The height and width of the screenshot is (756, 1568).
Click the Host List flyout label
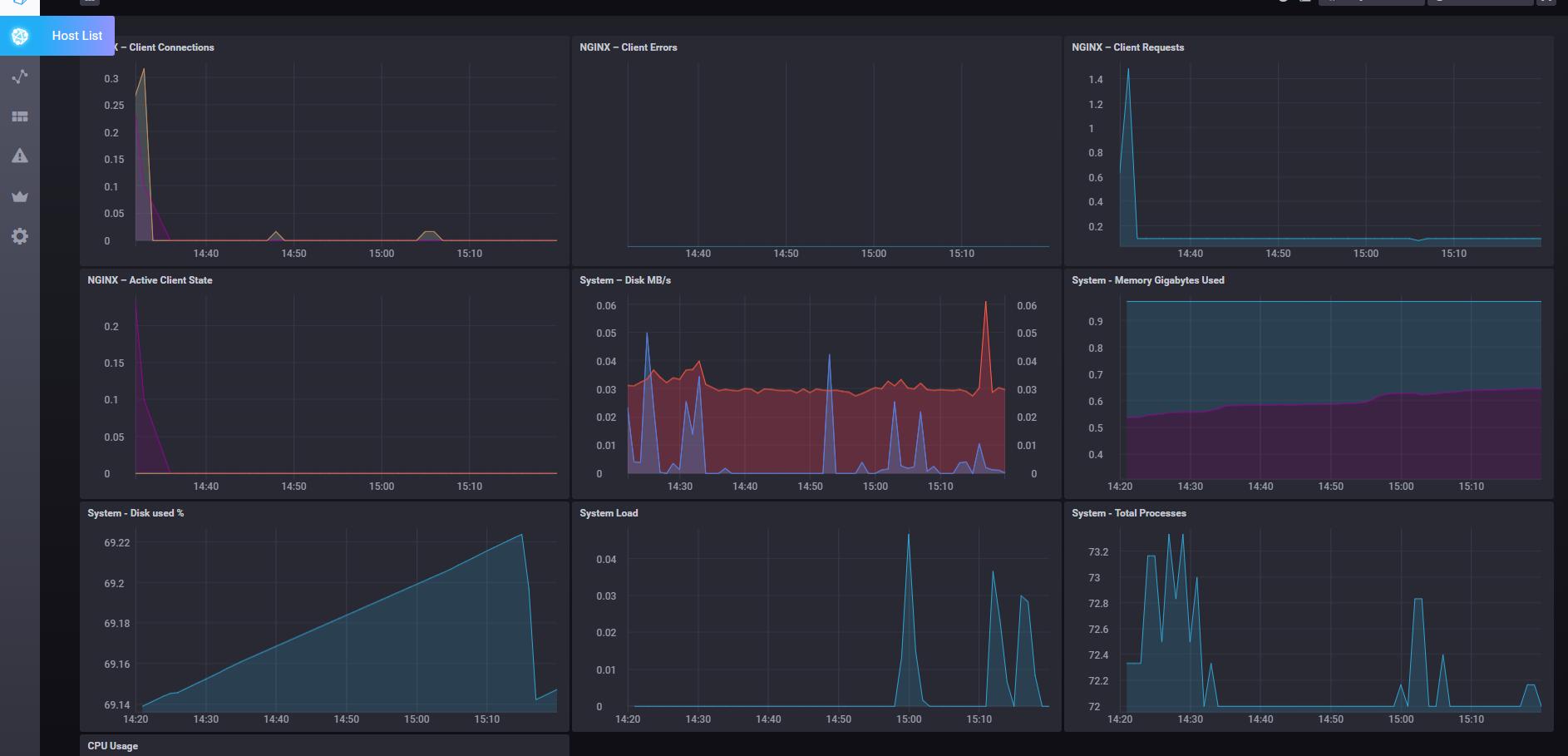click(x=76, y=36)
